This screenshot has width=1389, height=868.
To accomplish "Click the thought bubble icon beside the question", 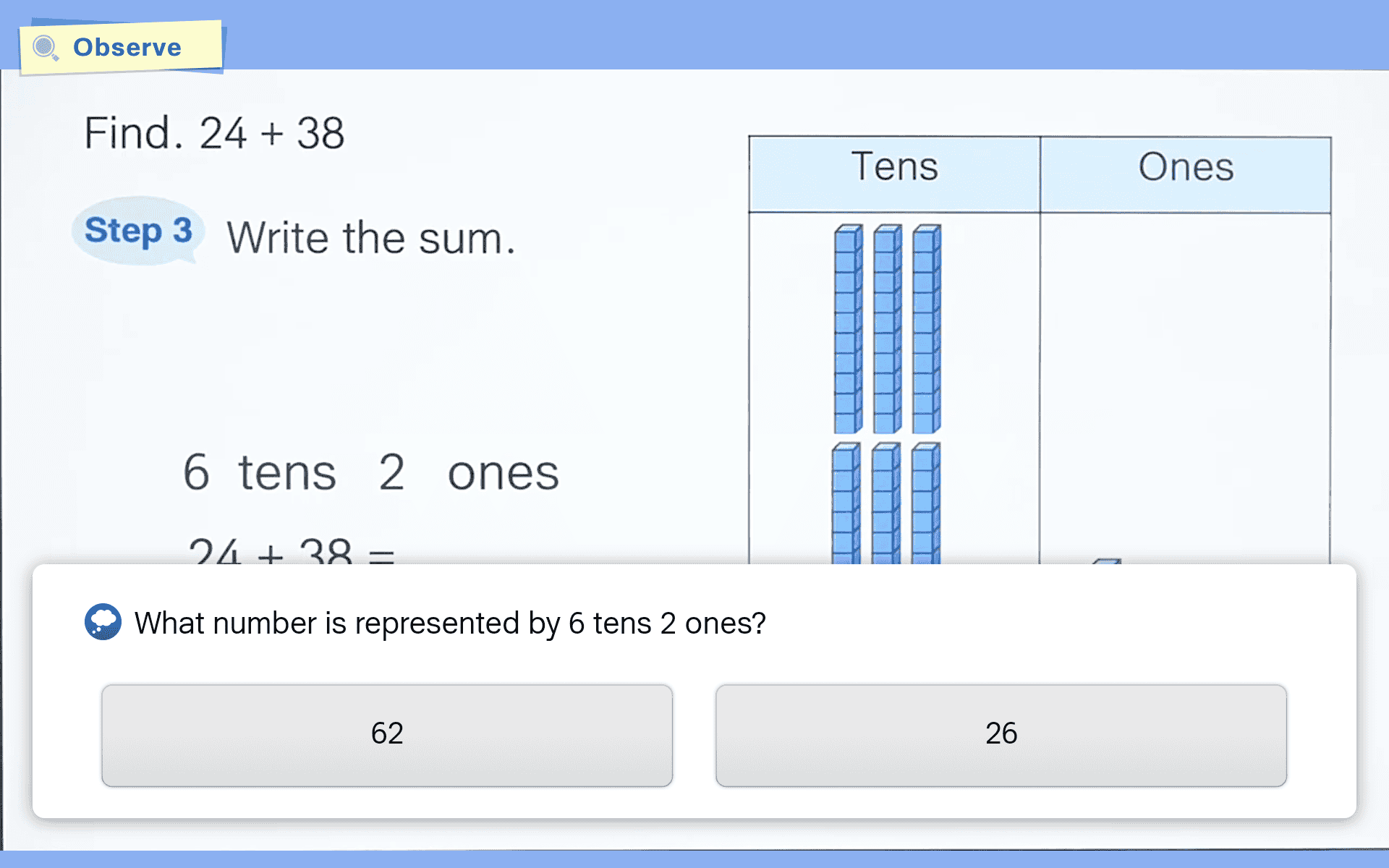I will 103,622.
